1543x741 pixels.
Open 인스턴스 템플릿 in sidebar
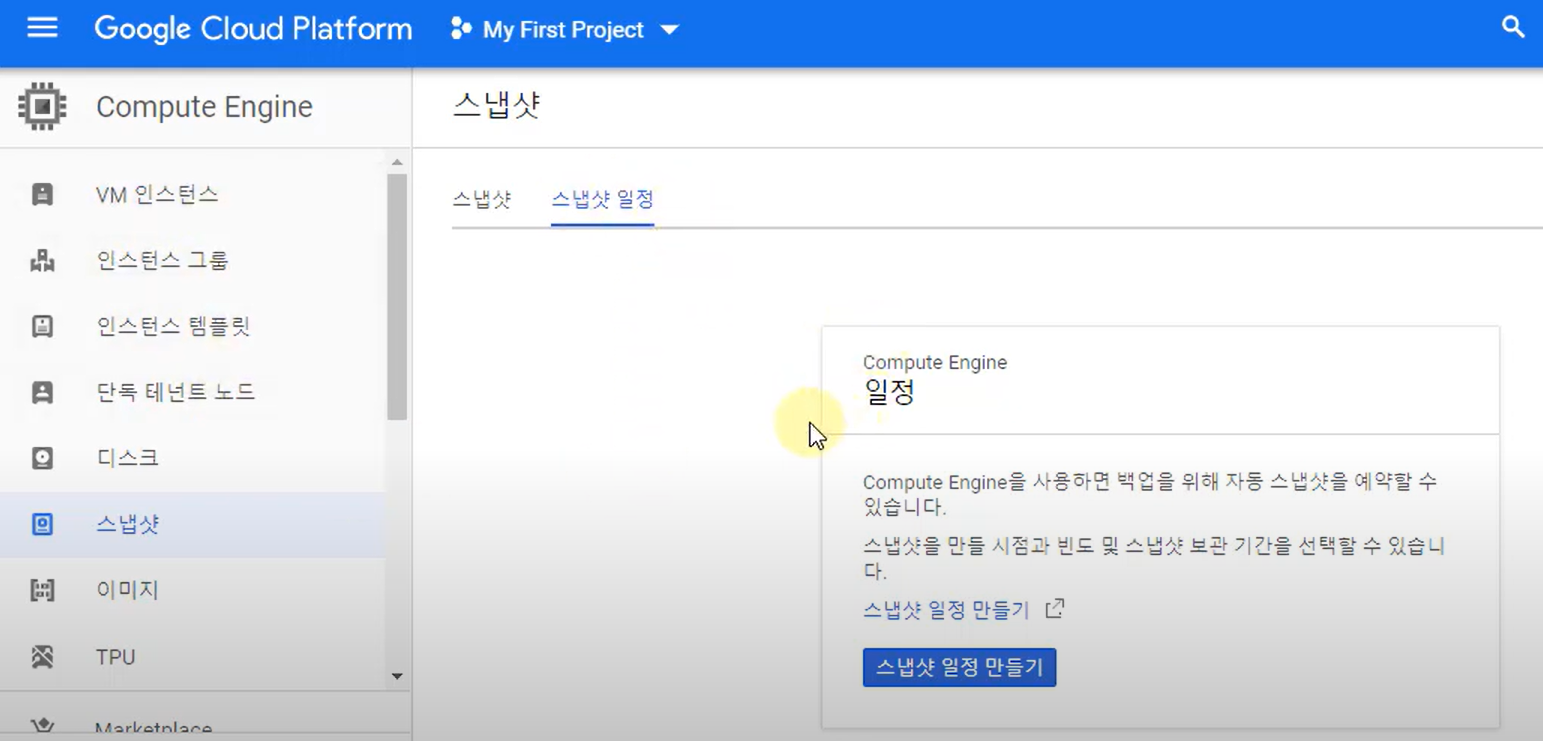[192, 326]
